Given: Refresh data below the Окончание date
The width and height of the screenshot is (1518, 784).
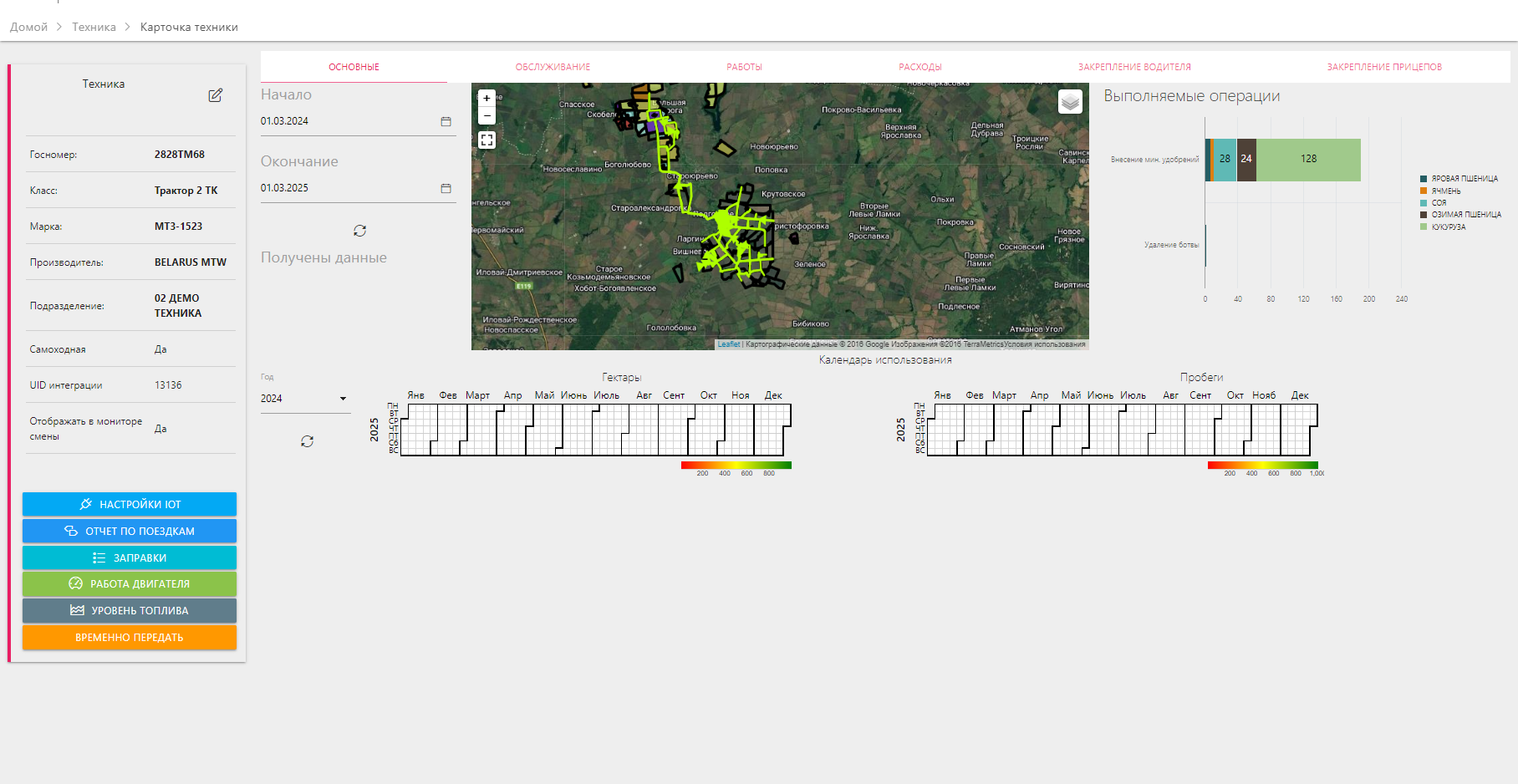Looking at the screenshot, I should pyautogui.click(x=359, y=231).
